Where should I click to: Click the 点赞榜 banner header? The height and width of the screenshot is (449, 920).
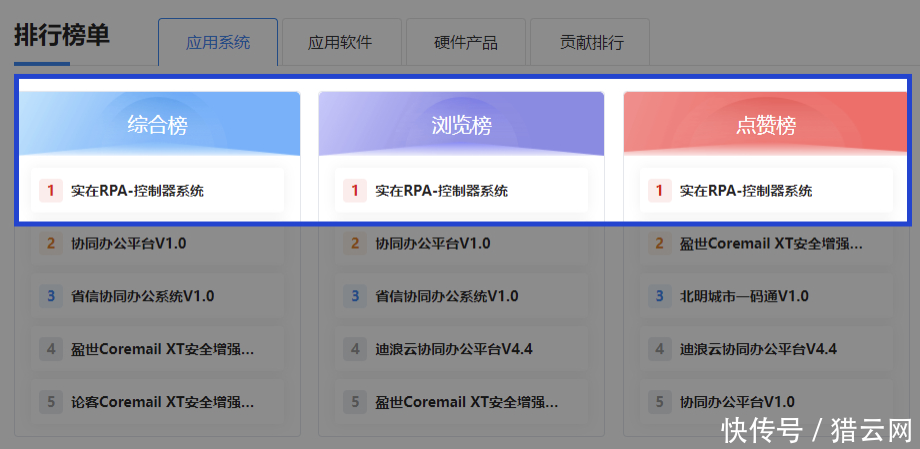click(766, 125)
